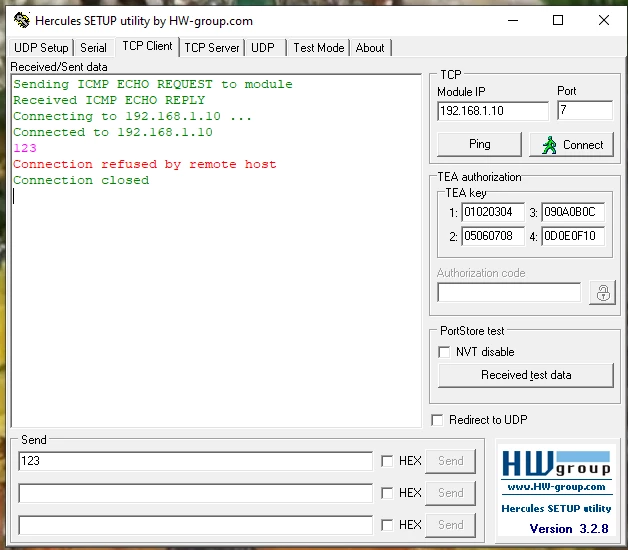Focus the Authorization code field
Viewport: 628px width, 550px height.
click(509, 292)
